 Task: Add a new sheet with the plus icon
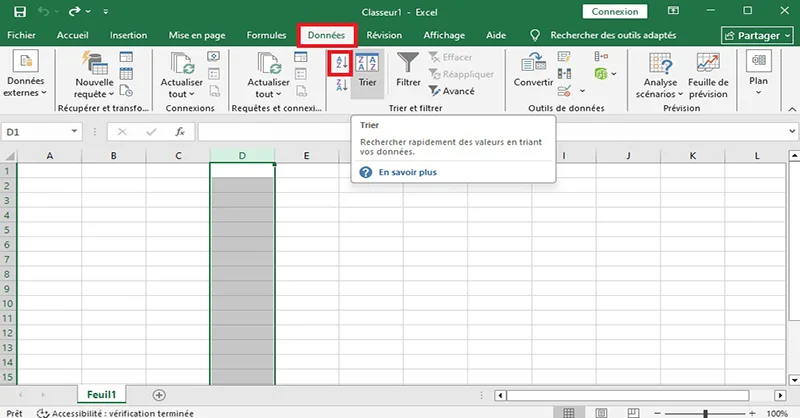tap(159, 395)
